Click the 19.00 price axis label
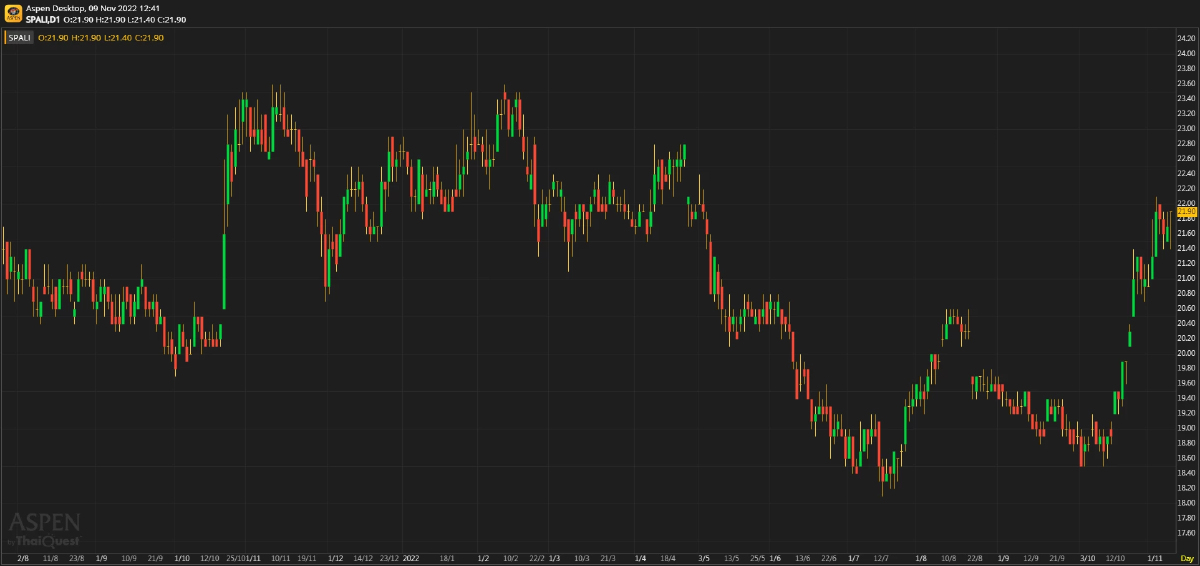The width and height of the screenshot is (1200, 566). click(1186, 428)
